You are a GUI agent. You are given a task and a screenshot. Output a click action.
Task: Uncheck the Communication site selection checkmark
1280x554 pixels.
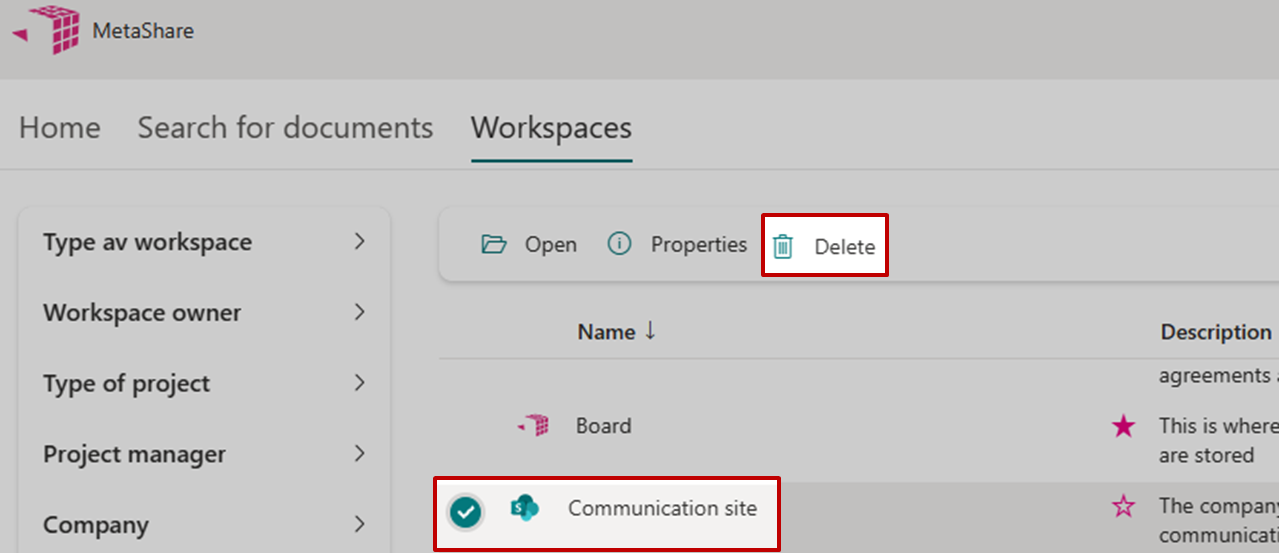click(x=465, y=512)
